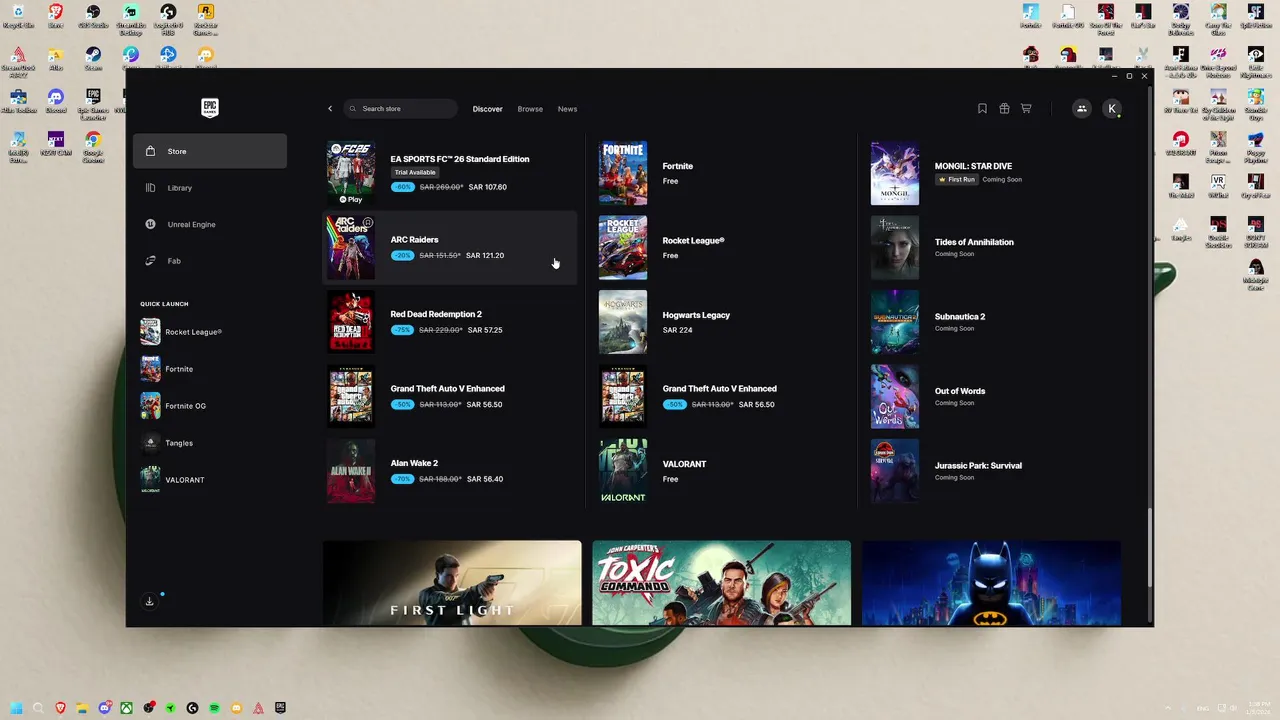Open File Explorer from taskbar
The width and height of the screenshot is (1280, 720).
pyautogui.click(x=82, y=708)
